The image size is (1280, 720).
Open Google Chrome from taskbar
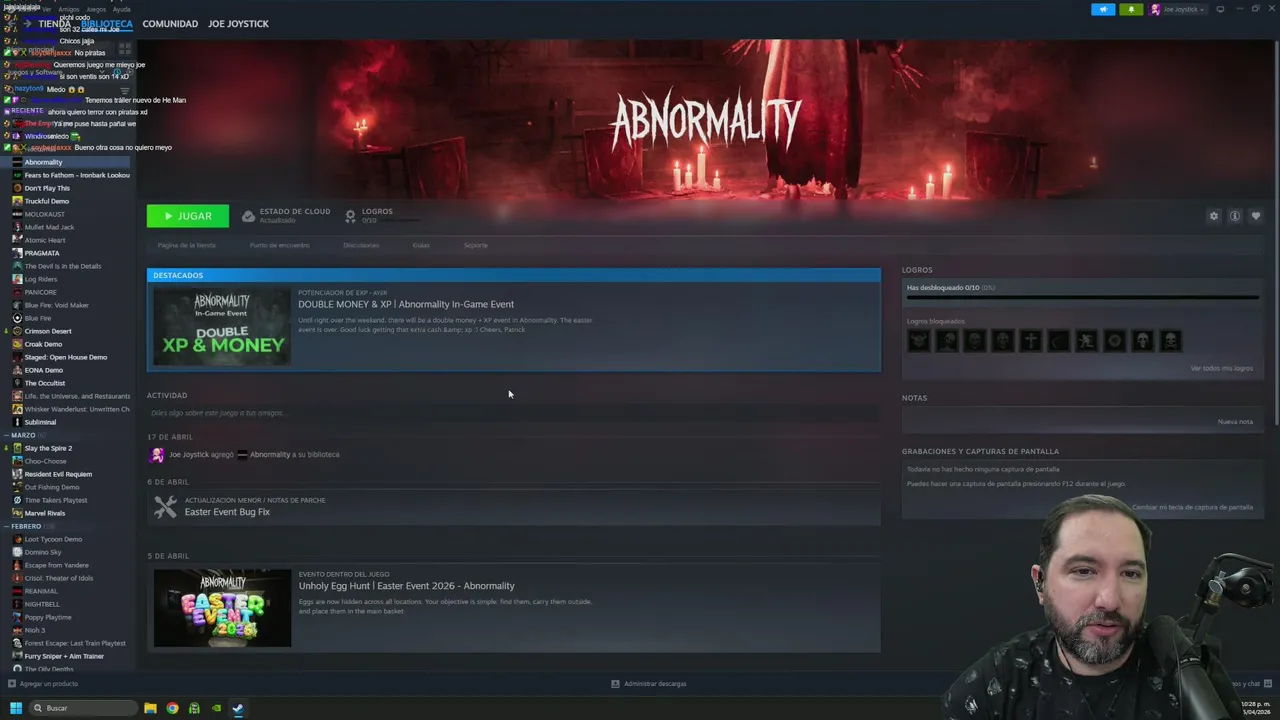tap(172, 708)
